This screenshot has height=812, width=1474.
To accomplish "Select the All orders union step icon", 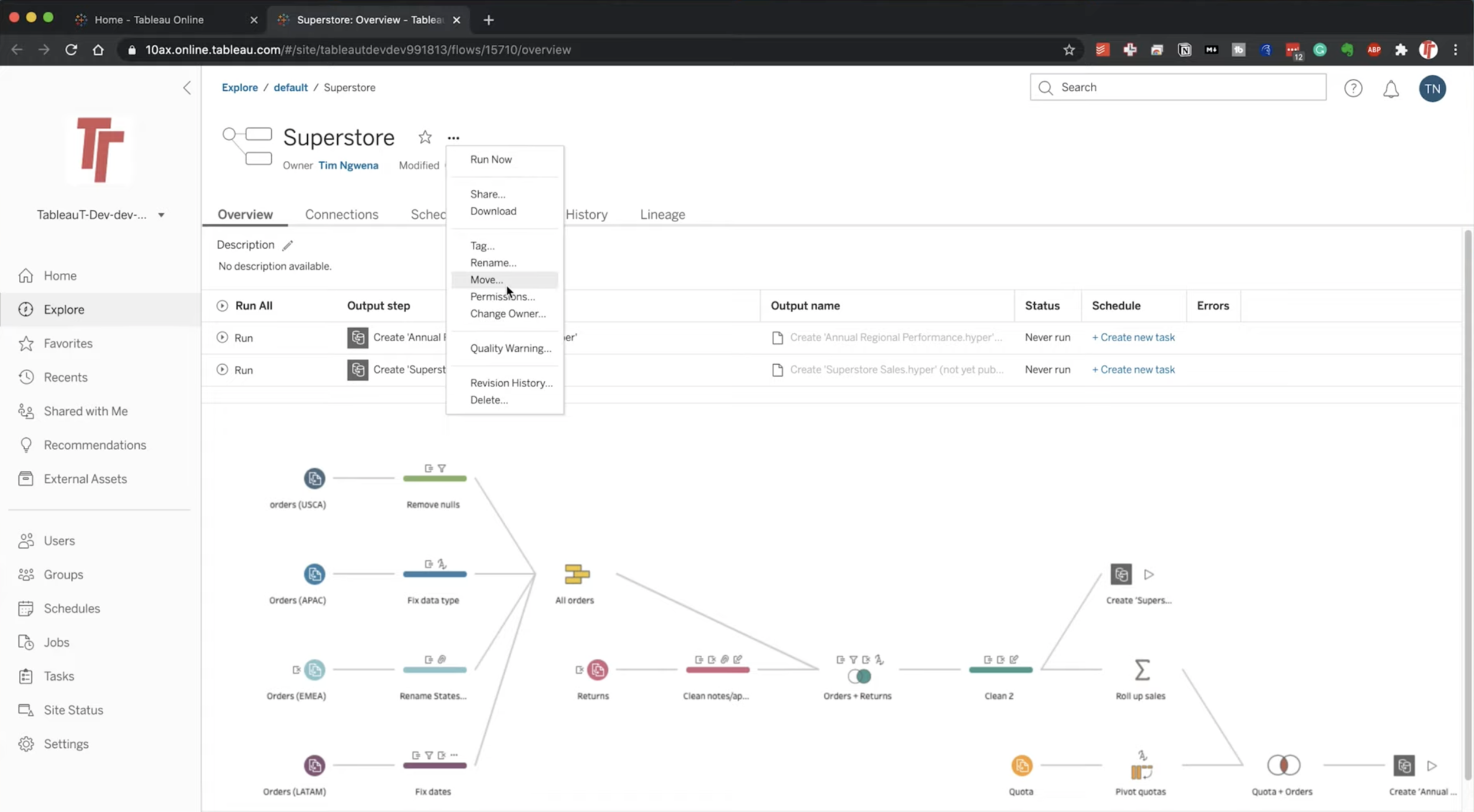I will [577, 574].
